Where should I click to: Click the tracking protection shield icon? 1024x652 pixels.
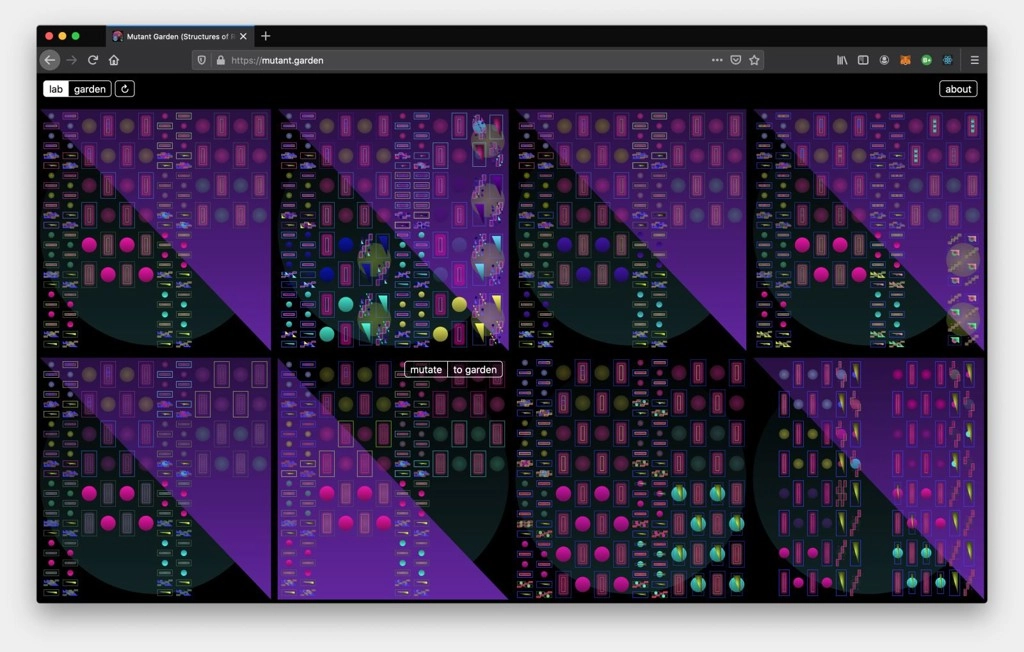coord(202,60)
